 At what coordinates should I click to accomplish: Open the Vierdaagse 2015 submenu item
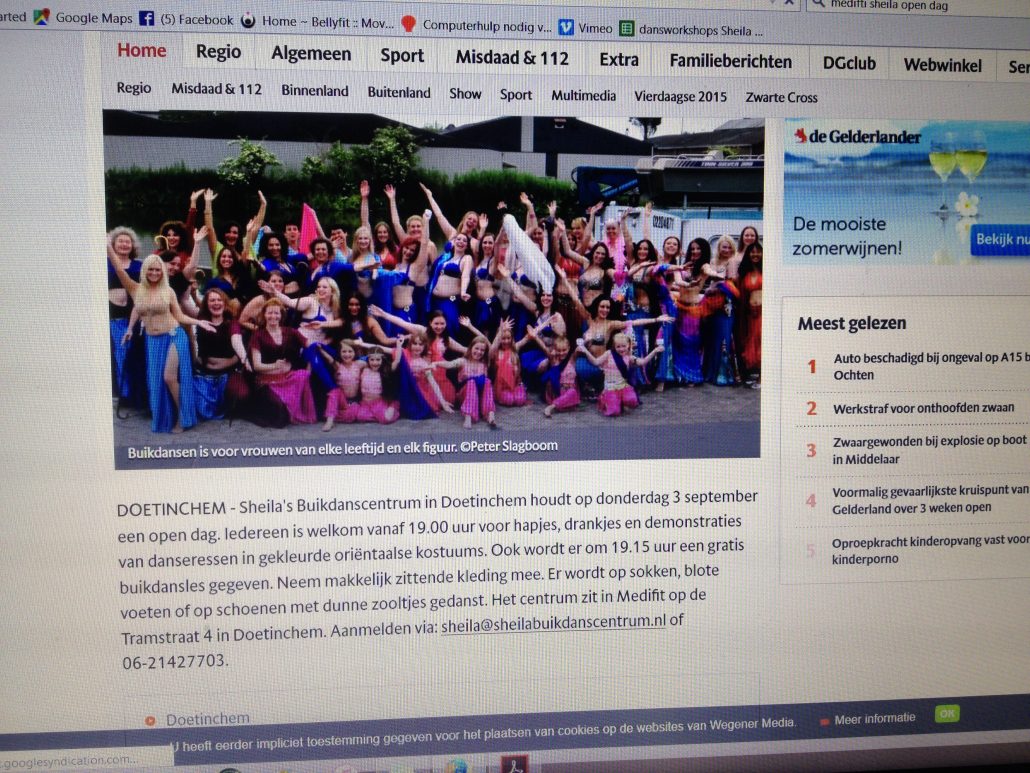[680, 96]
